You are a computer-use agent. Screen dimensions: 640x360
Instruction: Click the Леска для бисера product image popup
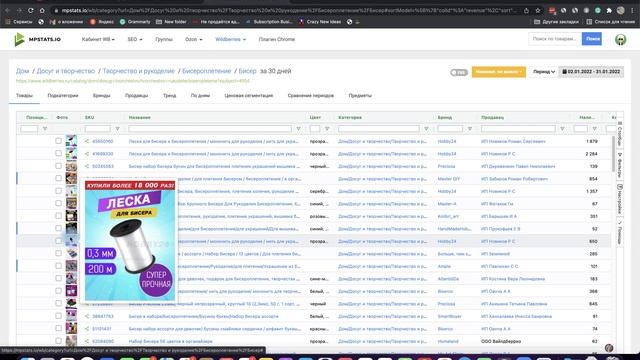130,240
